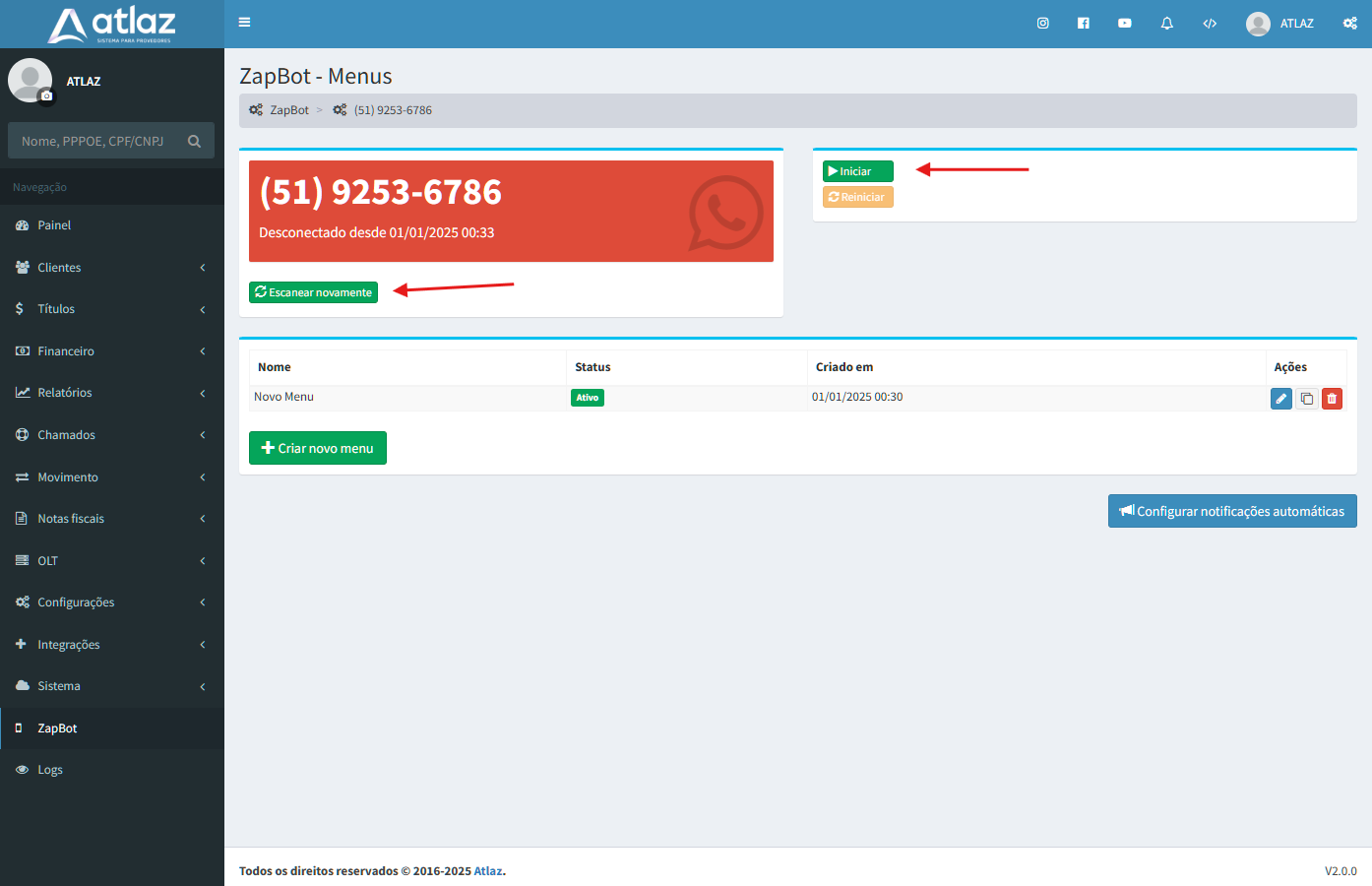This screenshot has width=1372, height=886.
Task: Open the Facebook icon in header
Action: click(x=1083, y=23)
